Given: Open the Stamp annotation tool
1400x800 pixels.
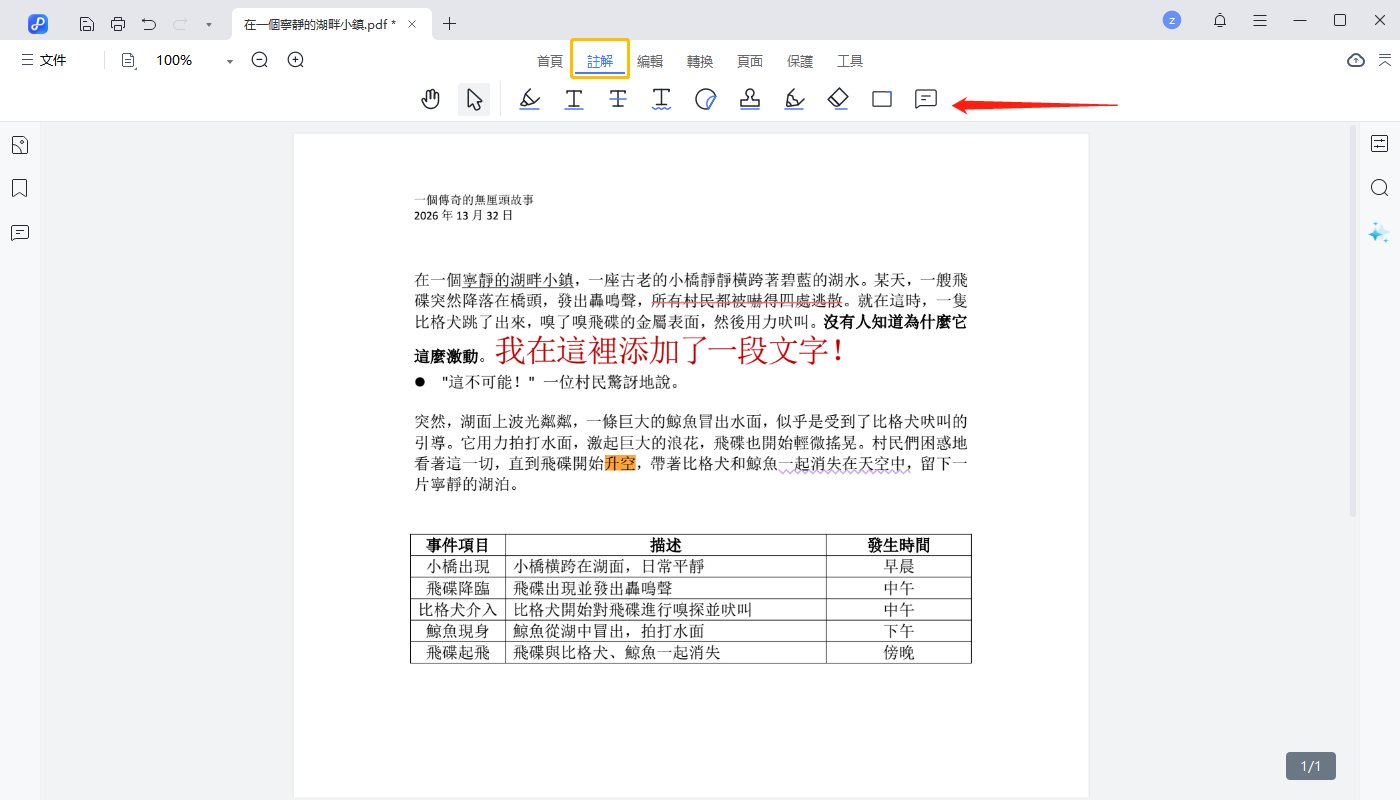Looking at the screenshot, I should [x=749, y=99].
